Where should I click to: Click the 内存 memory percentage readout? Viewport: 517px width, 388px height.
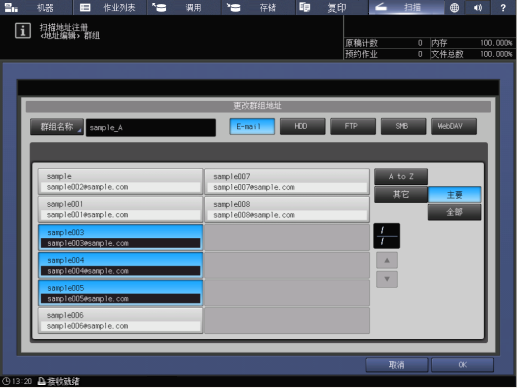tap(472, 43)
